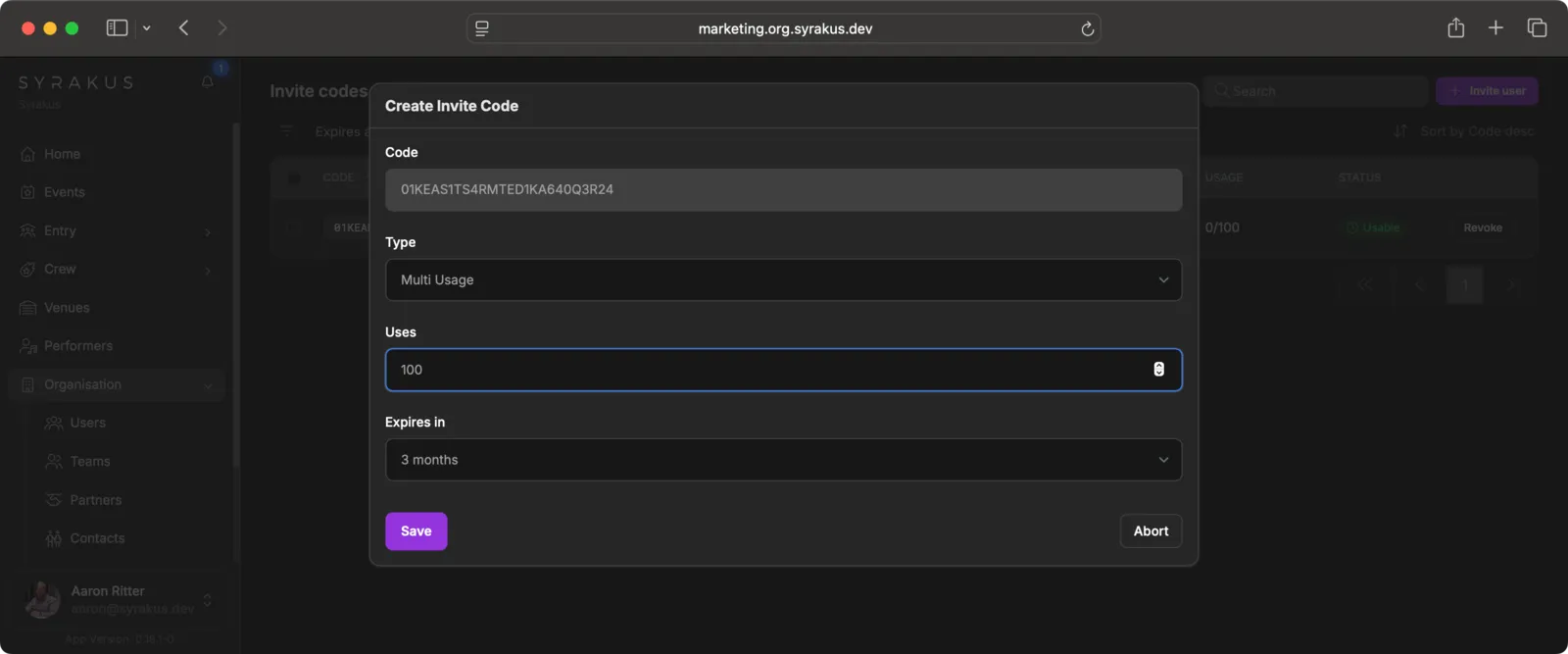The height and width of the screenshot is (654, 1568).
Task: Click the read-only Code field
Action: [x=783, y=190]
